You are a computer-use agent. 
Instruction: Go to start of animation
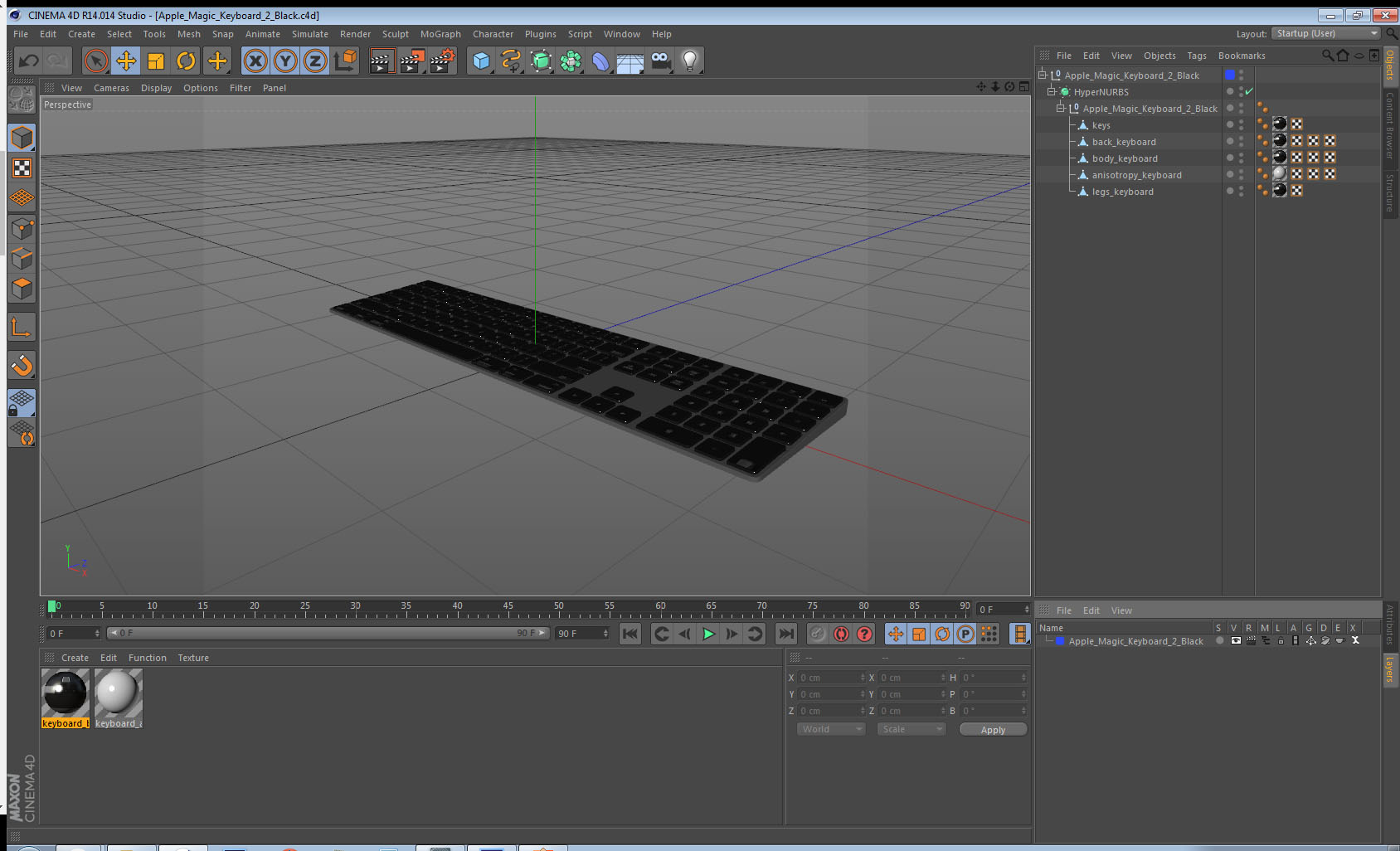point(630,634)
